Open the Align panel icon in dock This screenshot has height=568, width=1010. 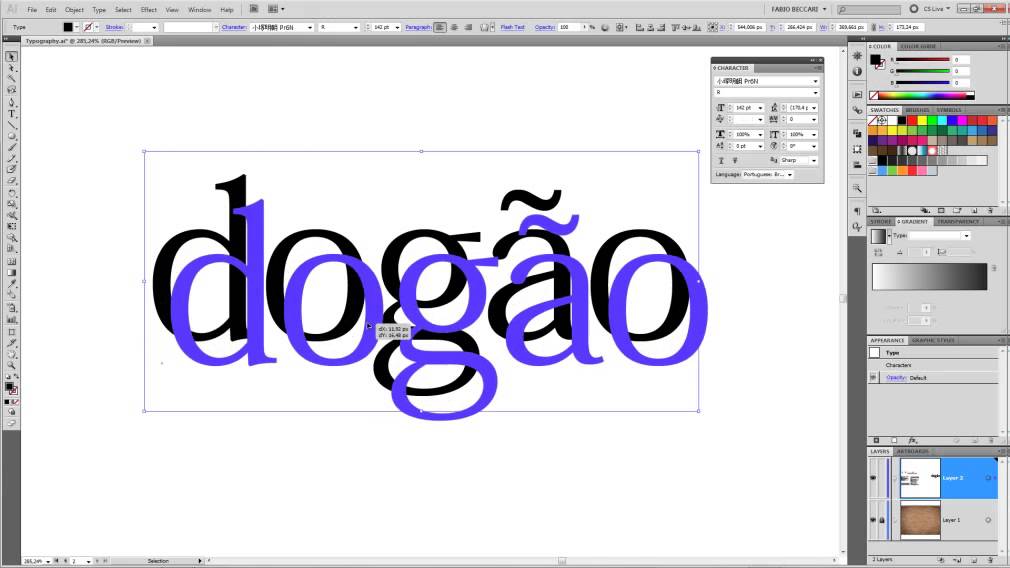[857, 165]
